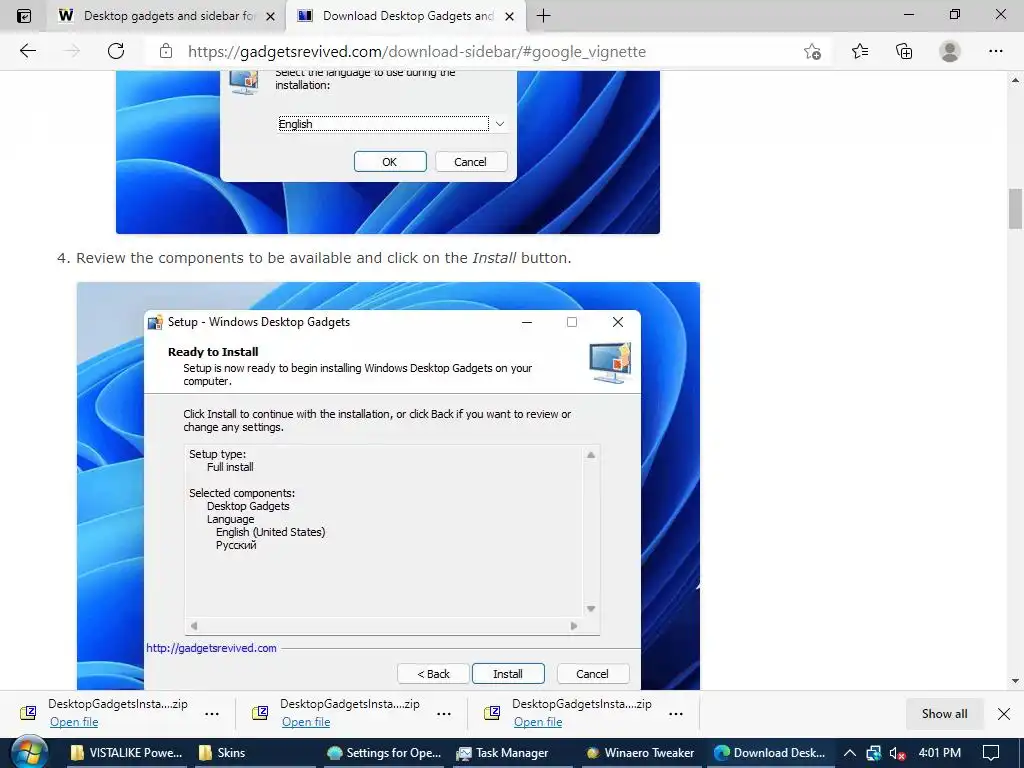Open the Windows Start orb
This screenshot has height=768, width=1024.
point(30,753)
